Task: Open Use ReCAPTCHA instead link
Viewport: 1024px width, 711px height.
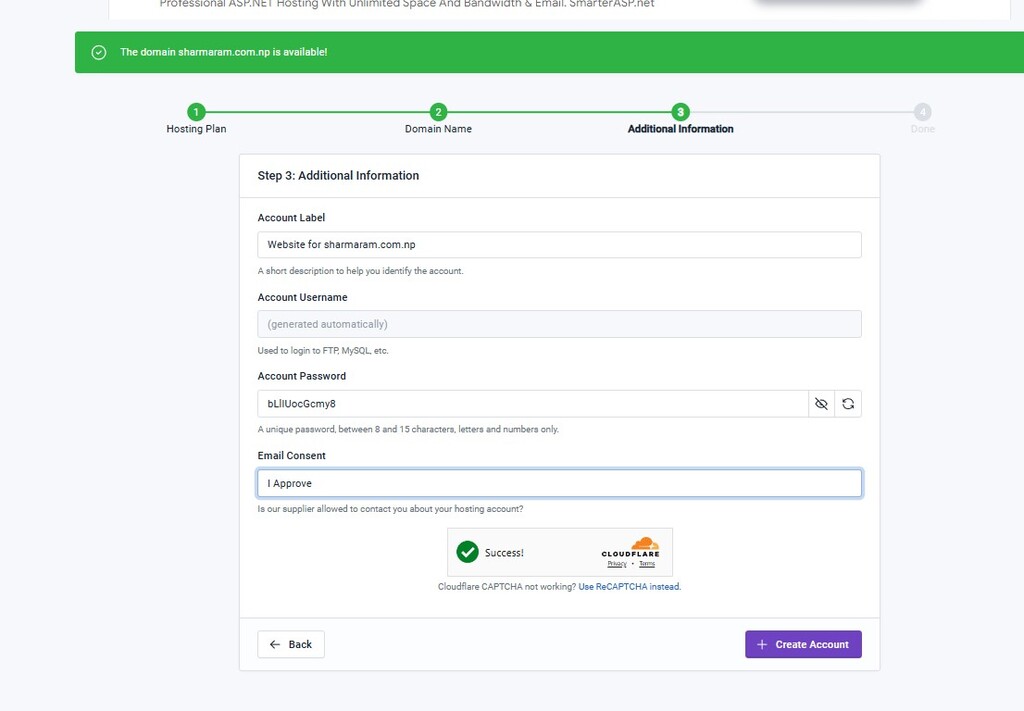Action: coord(631,586)
